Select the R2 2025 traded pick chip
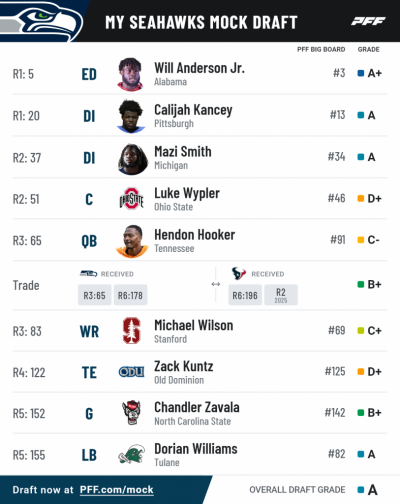Image resolution: width=400 pixels, height=504 pixels. point(281,295)
